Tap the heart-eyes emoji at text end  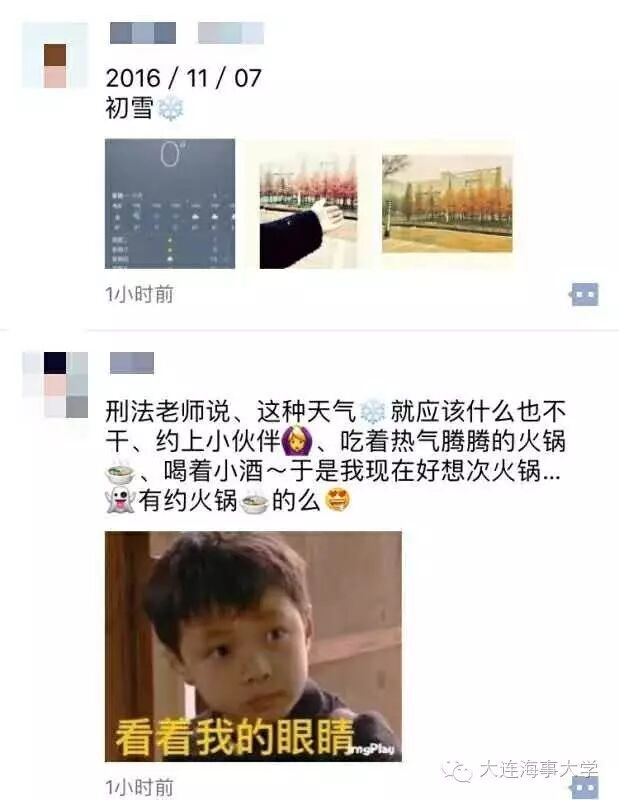(338, 499)
